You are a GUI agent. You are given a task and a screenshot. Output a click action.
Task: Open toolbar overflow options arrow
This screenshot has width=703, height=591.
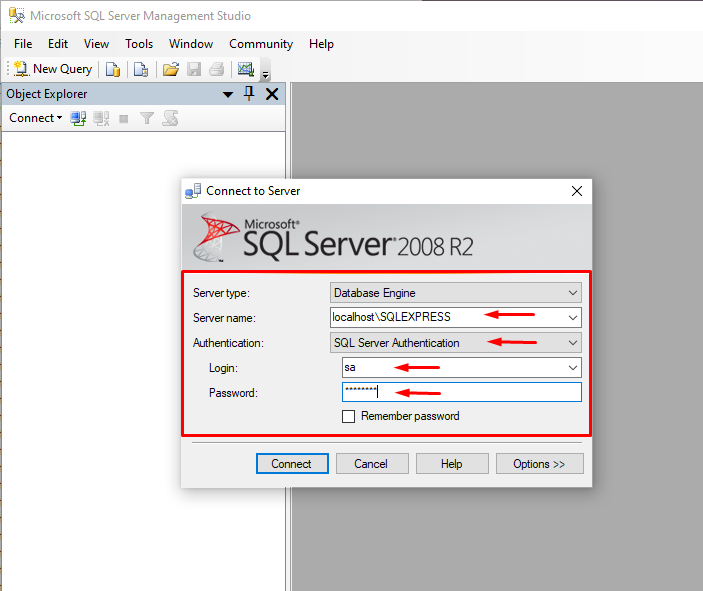(x=265, y=74)
